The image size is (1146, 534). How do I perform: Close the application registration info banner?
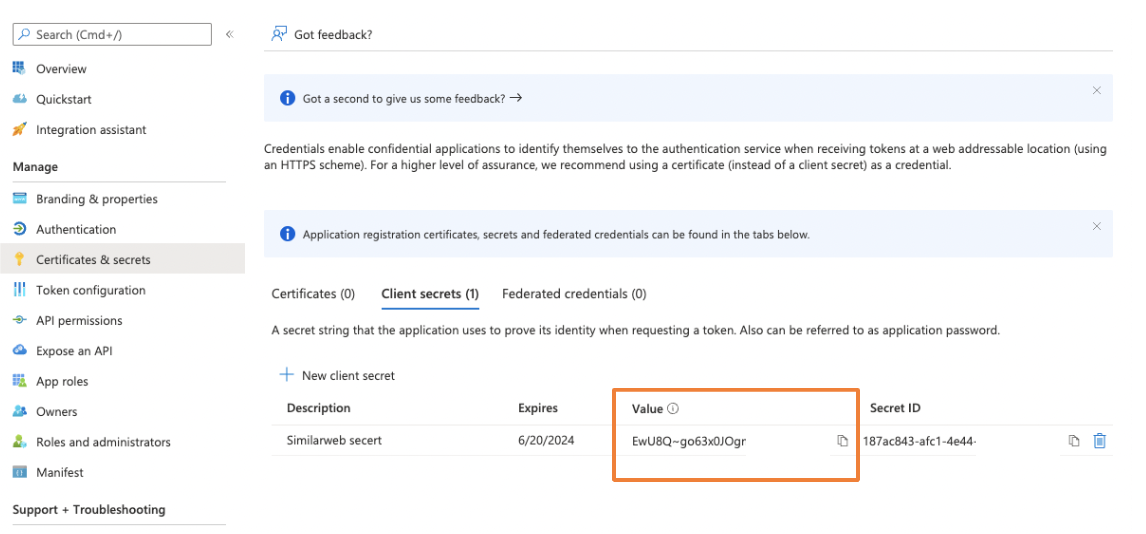pos(1096,226)
